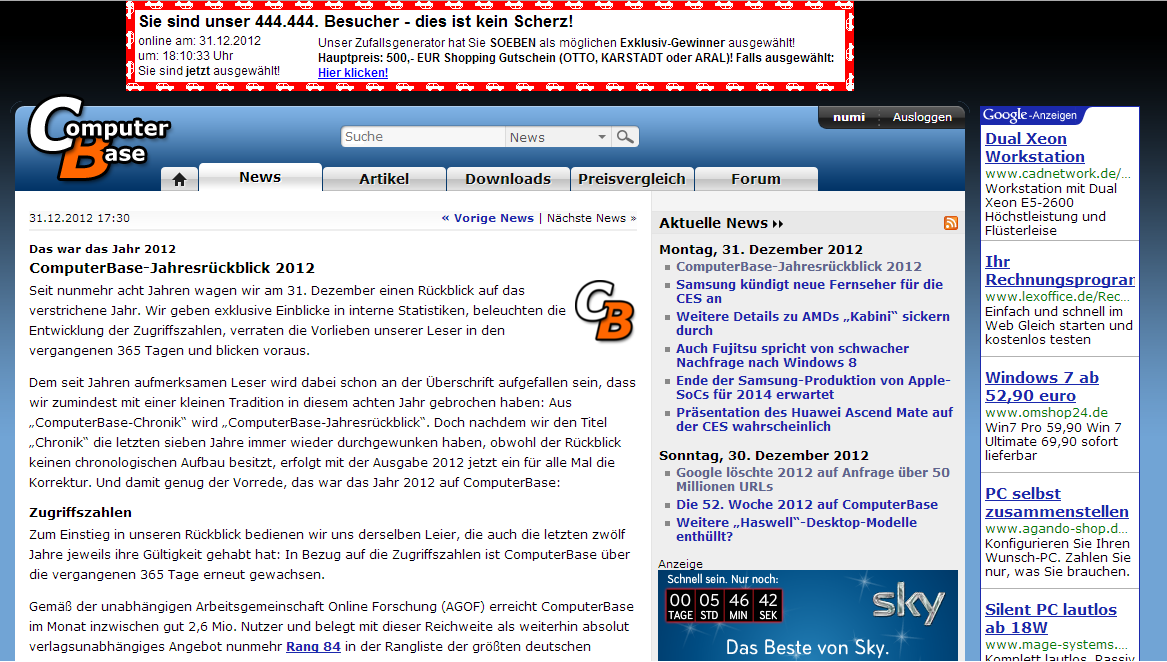Image resolution: width=1167 pixels, height=662 pixels.
Task: Open ComputerBase-Jahresrückblick 2012 sidebar link
Action: pyautogui.click(x=799, y=267)
